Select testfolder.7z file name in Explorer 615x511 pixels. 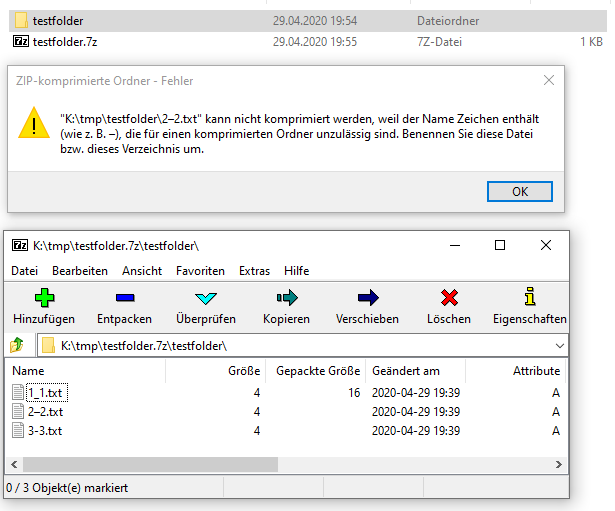coord(65,42)
